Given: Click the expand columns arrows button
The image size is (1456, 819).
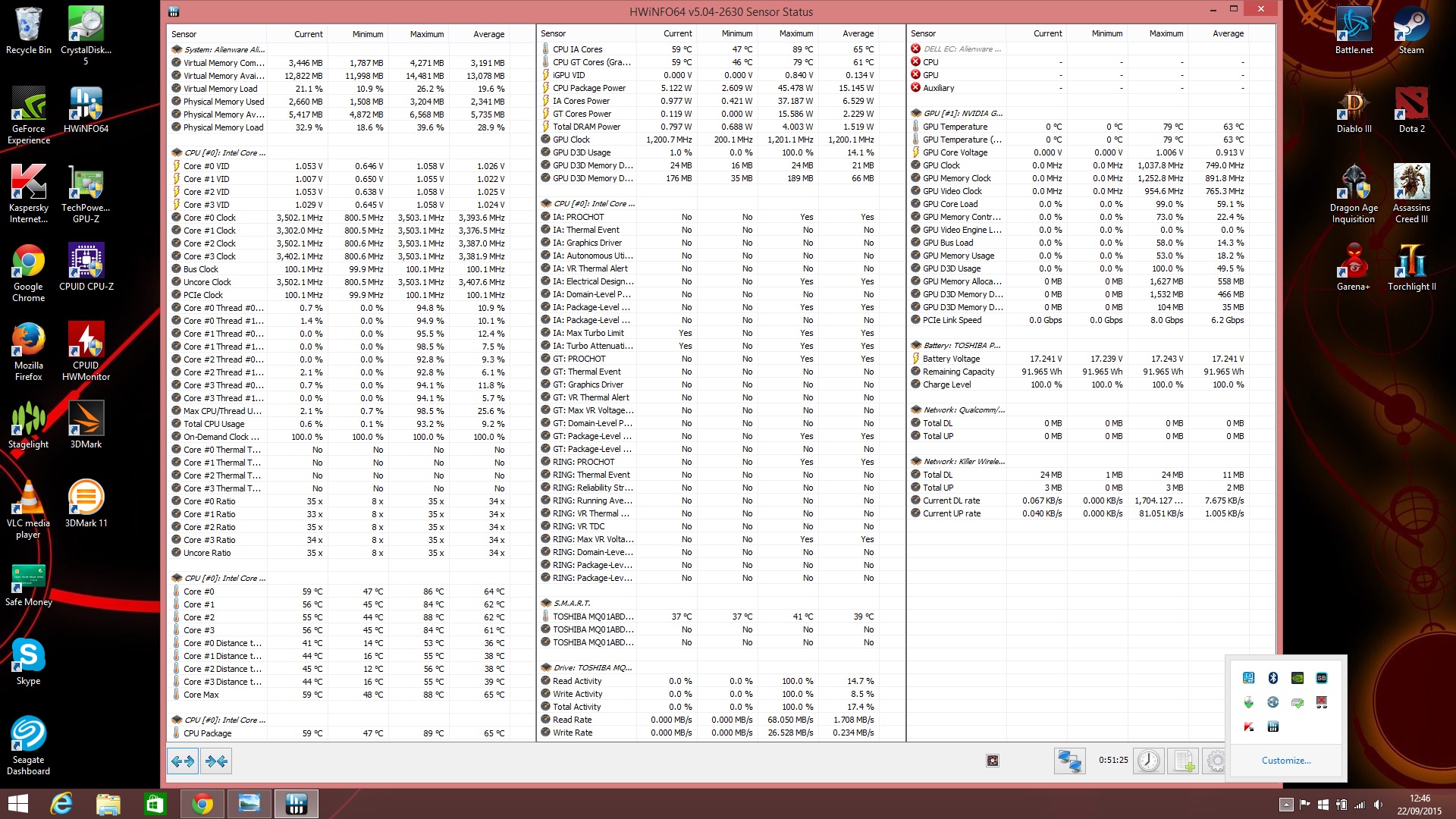Looking at the screenshot, I should pyautogui.click(x=183, y=761).
